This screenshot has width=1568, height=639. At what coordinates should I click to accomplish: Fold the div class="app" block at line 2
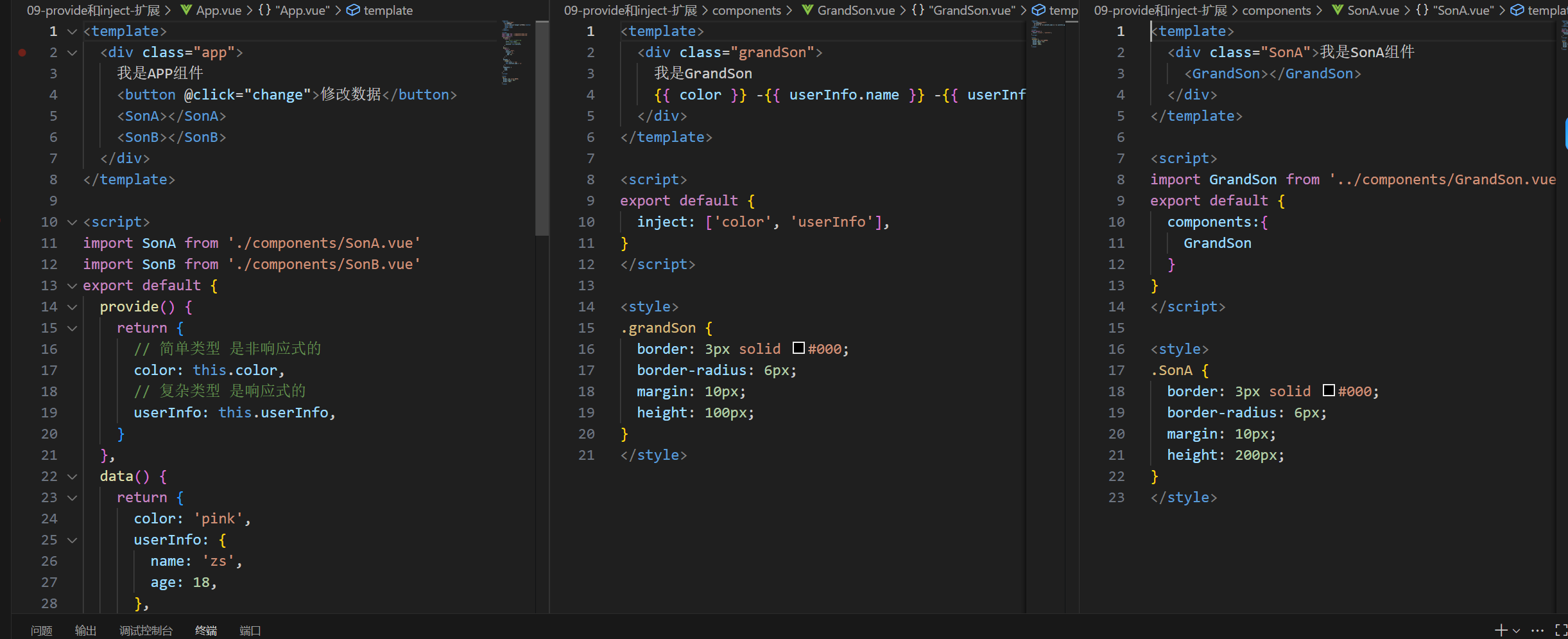click(x=72, y=53)
